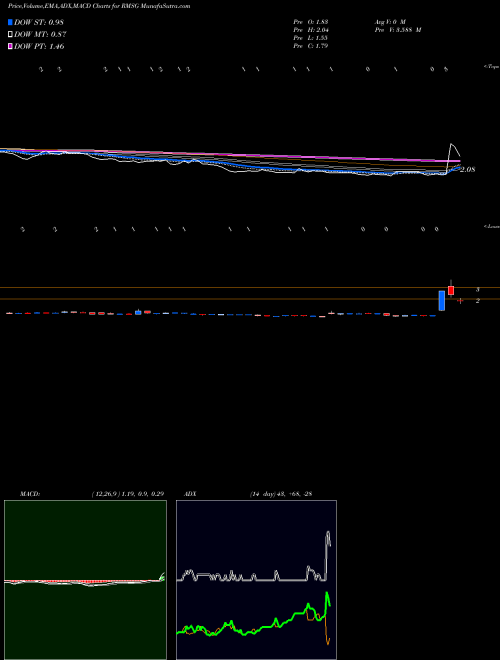Select the ADX (14 day) values text
The image size is (500, 660).
click(x=280, y=494)
